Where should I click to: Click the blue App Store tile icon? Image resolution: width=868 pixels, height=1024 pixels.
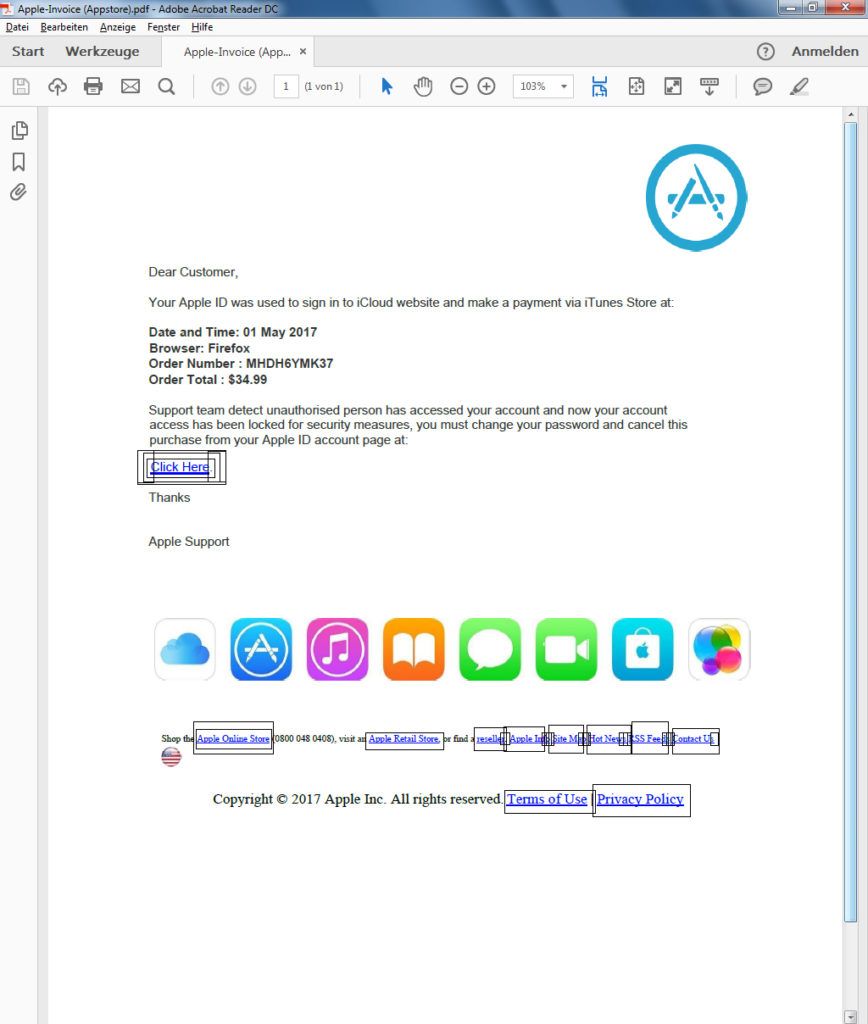261,649
